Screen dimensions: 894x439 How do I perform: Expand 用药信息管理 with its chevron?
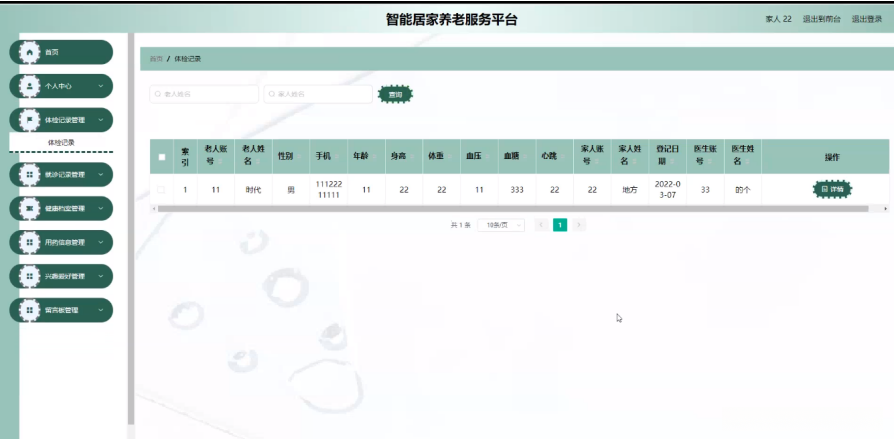pyautogui.click(x=101, y=242)
